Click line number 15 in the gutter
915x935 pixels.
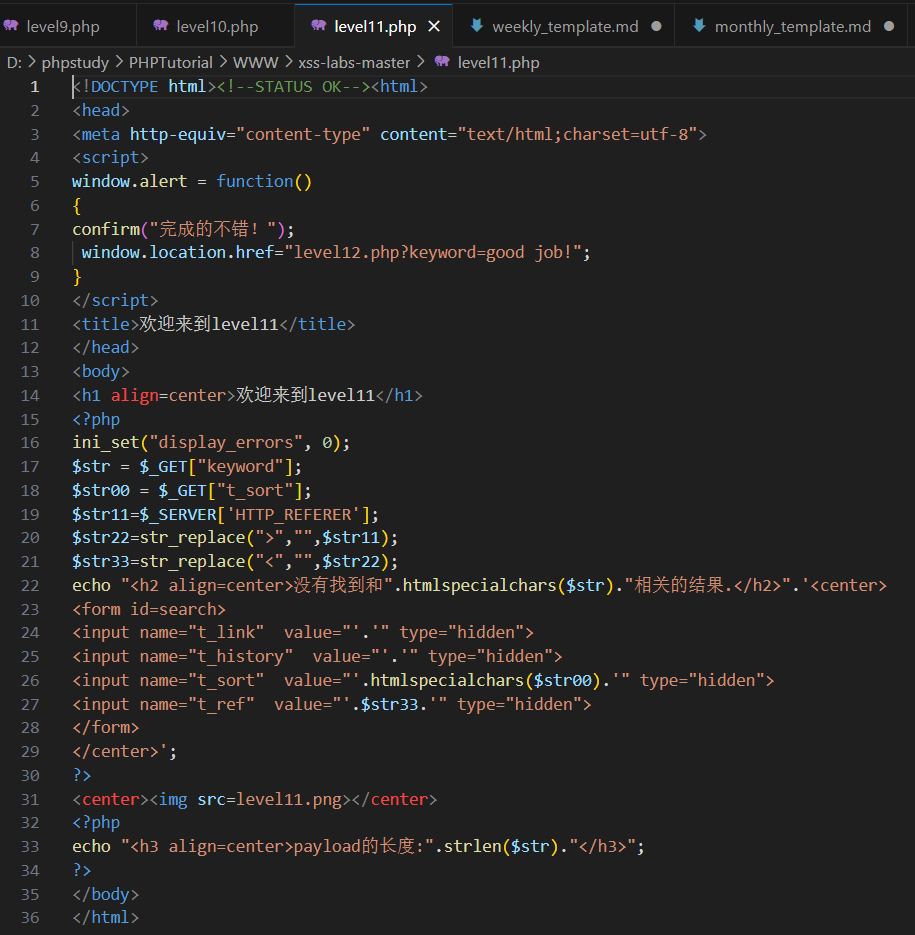[30, 419]
